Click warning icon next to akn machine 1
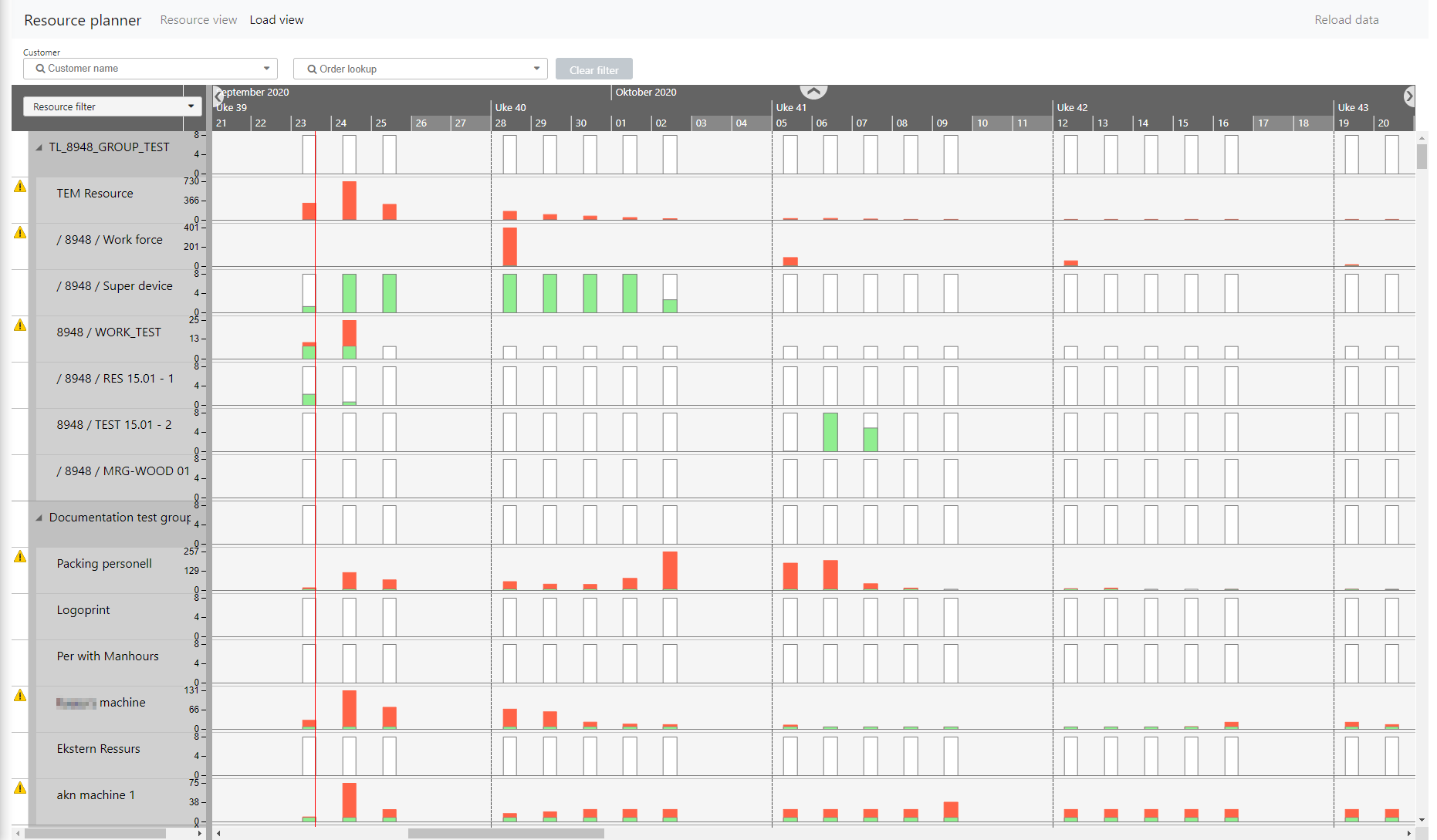This screenshot has height=840, width=1437. [x=20, y=788]
